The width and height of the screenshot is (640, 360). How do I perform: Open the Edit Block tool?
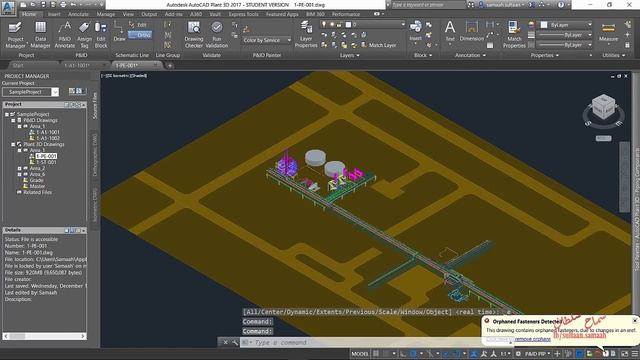tap(101, 35)
